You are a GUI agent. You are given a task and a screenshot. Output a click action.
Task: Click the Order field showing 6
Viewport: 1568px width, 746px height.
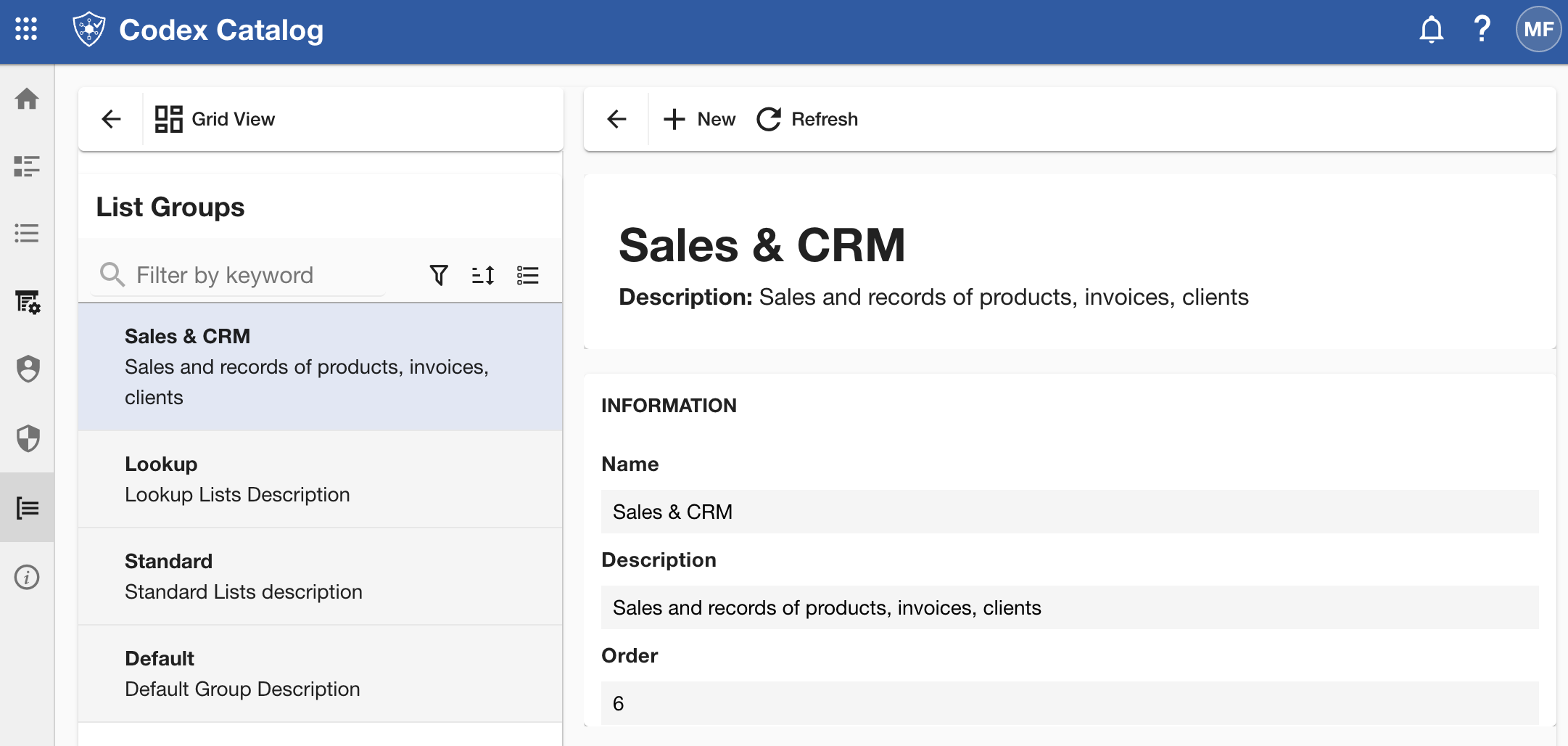pos(1070,703)
